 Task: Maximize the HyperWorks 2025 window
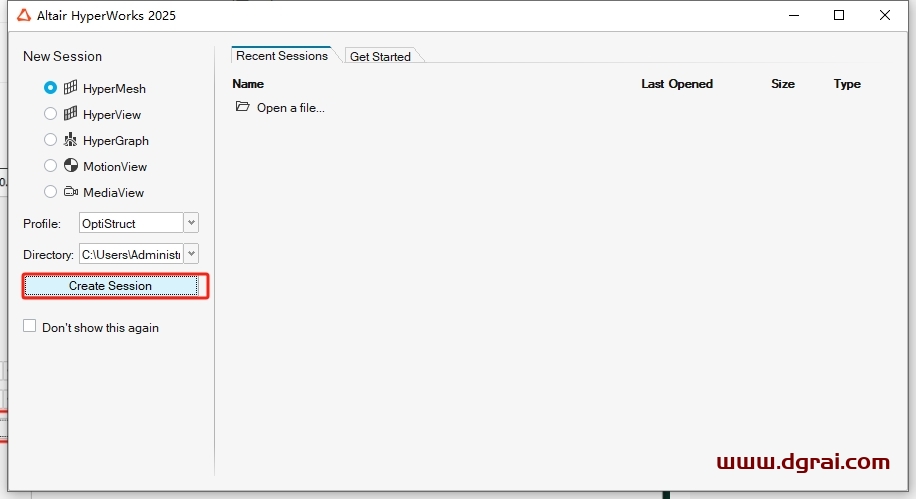coord(839,15)
